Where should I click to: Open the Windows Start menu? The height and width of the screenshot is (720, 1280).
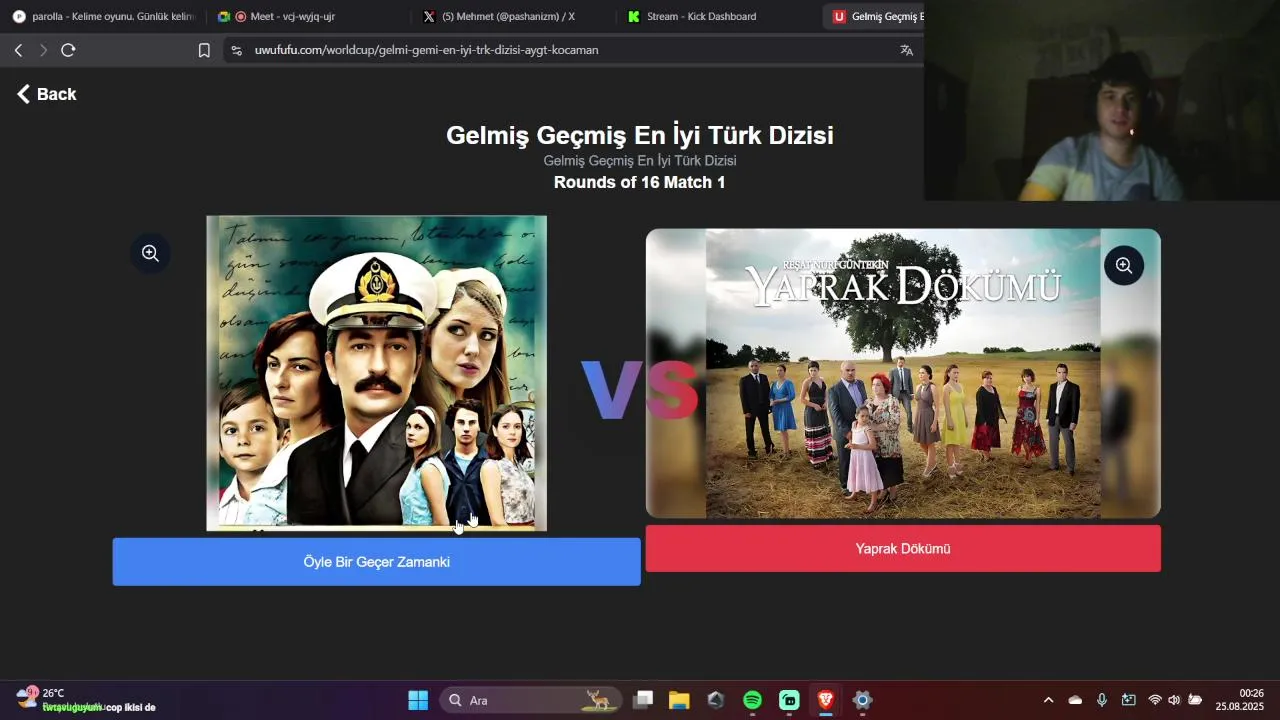pyautogui.click(x=418, y=700)
